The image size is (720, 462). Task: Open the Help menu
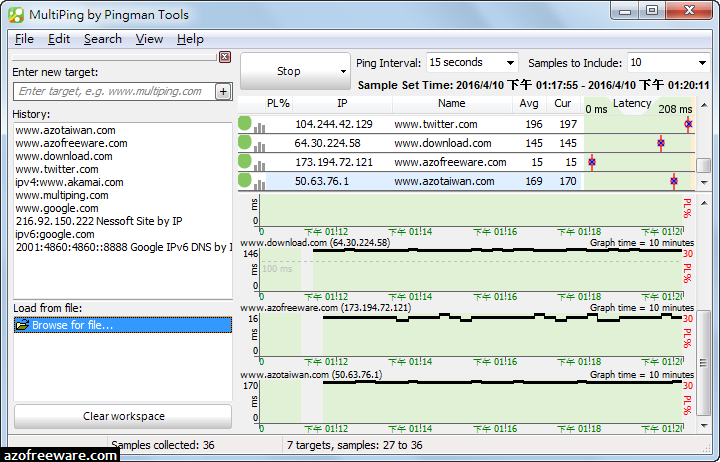190,39
